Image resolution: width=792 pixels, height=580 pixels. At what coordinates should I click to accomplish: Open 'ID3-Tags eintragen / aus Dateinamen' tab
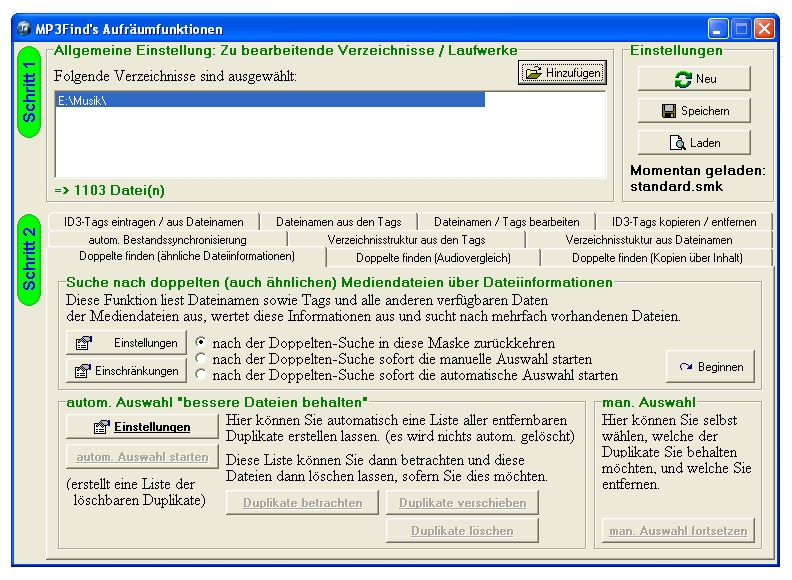(154, 222)
